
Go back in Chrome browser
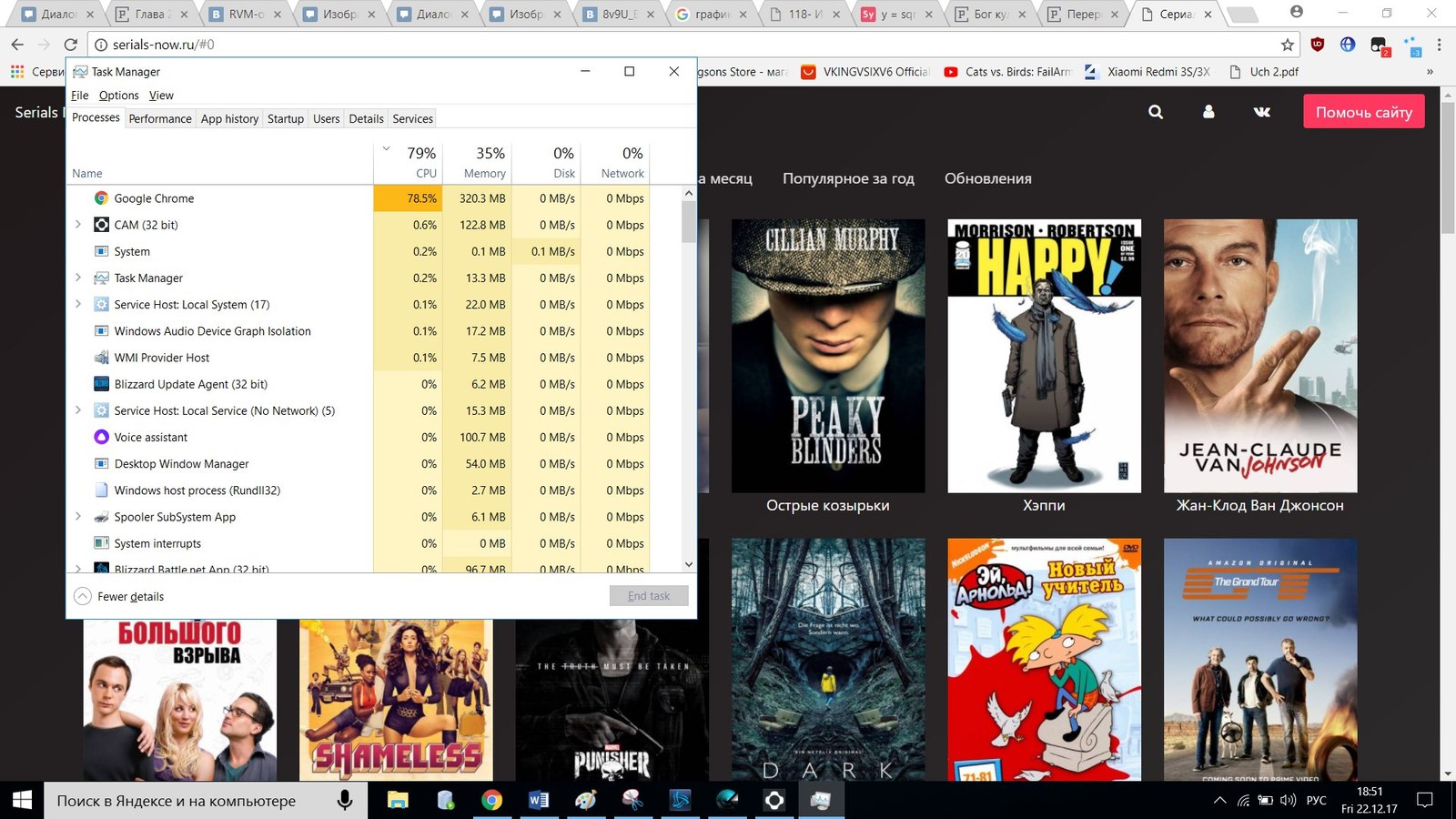(17, 45)
